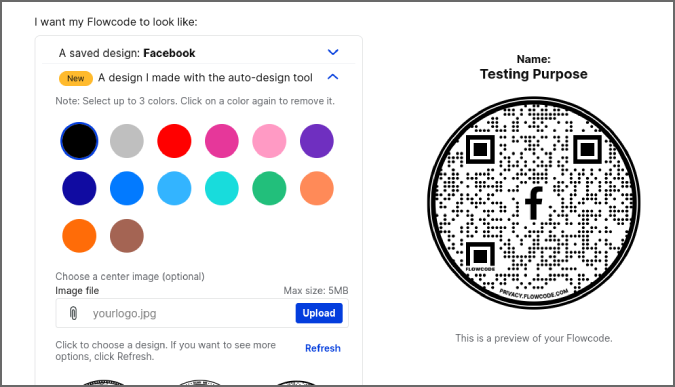Click the 'Max size: 5MB' text
Image resolution: width=675 pixels, height=387 pixels.
[316, 291]
